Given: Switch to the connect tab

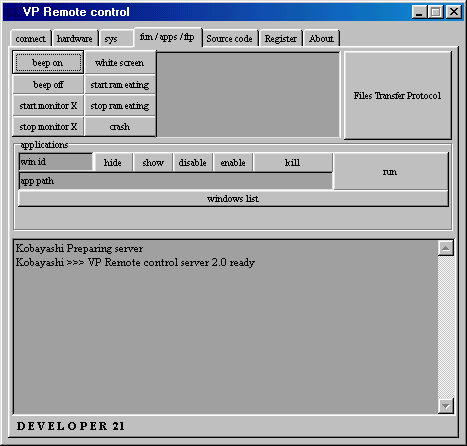Looking at the screenshot, I should 31,38.
